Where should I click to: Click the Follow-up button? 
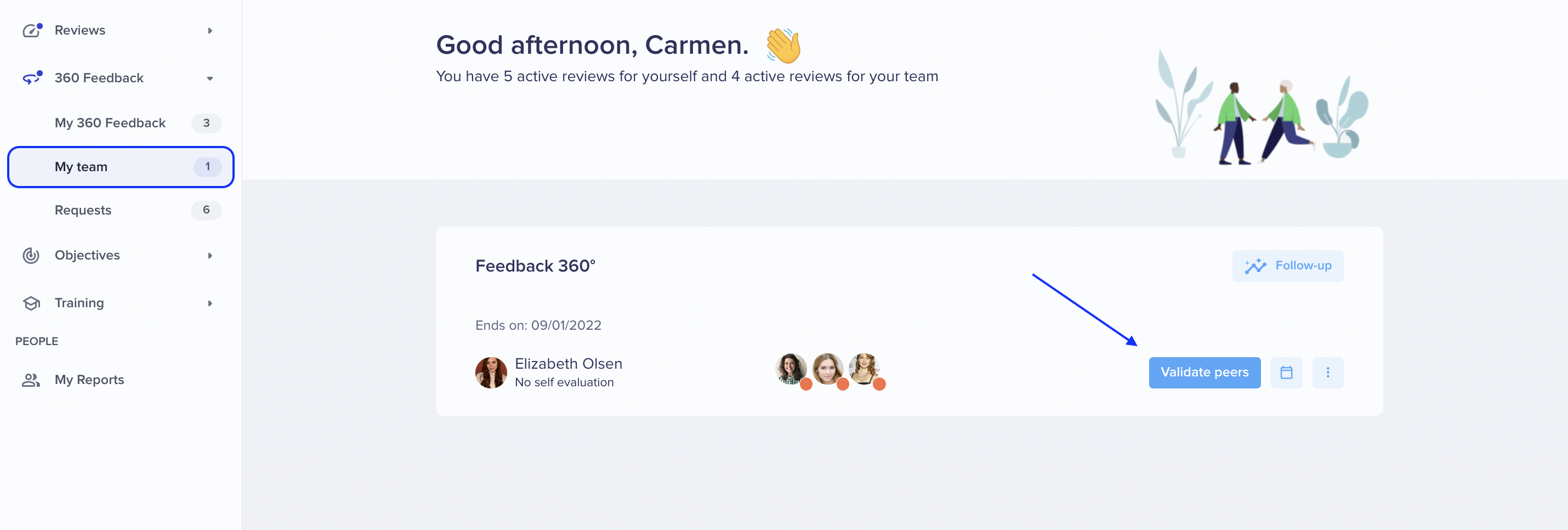(1287, 266)
